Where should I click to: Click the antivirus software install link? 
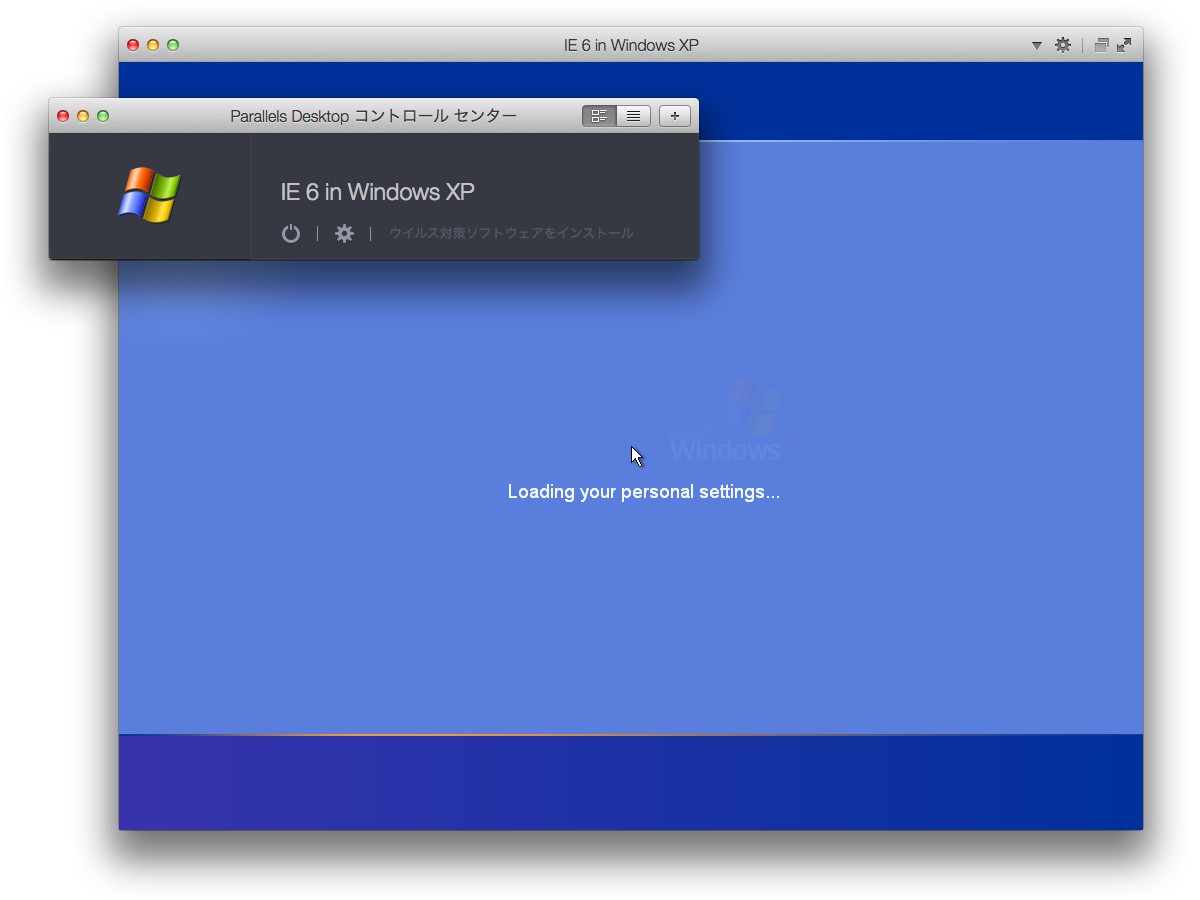[511, 233]
